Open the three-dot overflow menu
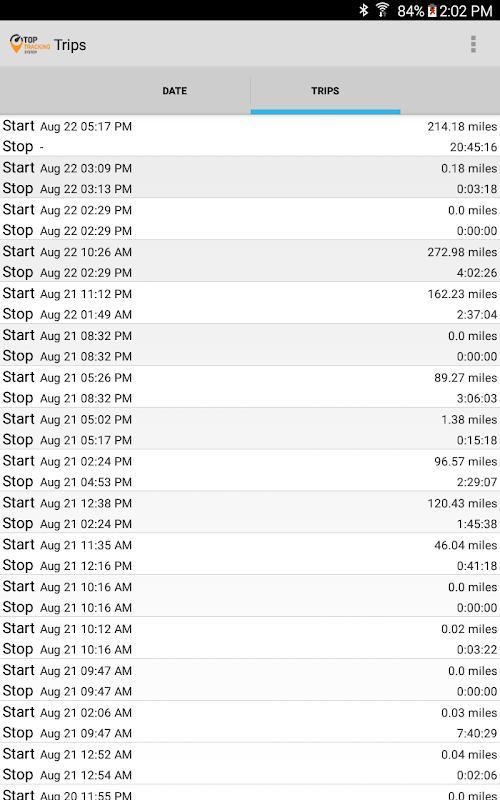The image size is (500, 800). click(x=473, y=44)
